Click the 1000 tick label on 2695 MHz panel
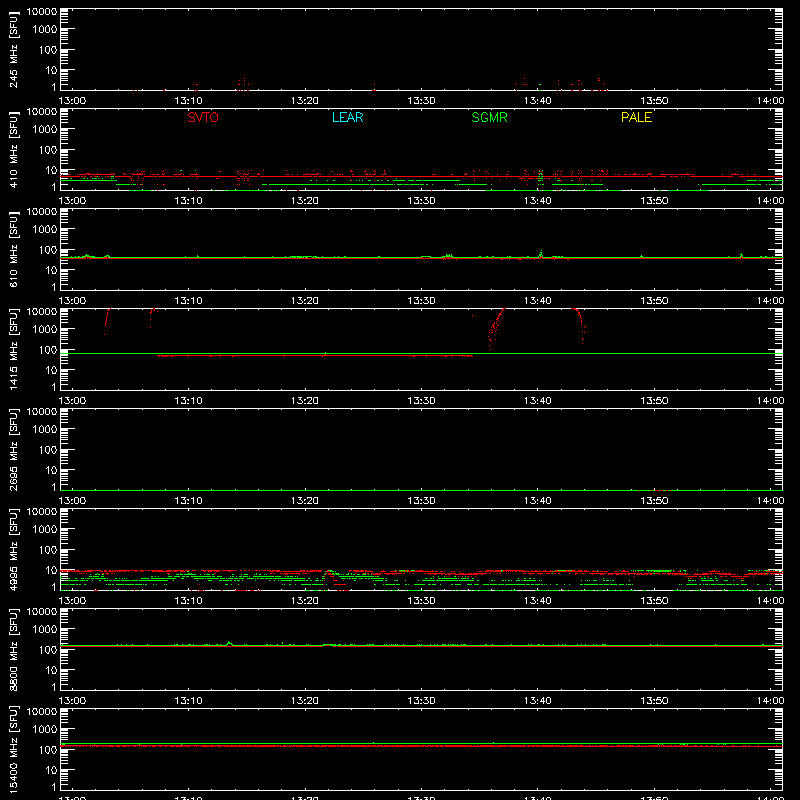This screenshot has width=800, height=800. click(45, 430)
